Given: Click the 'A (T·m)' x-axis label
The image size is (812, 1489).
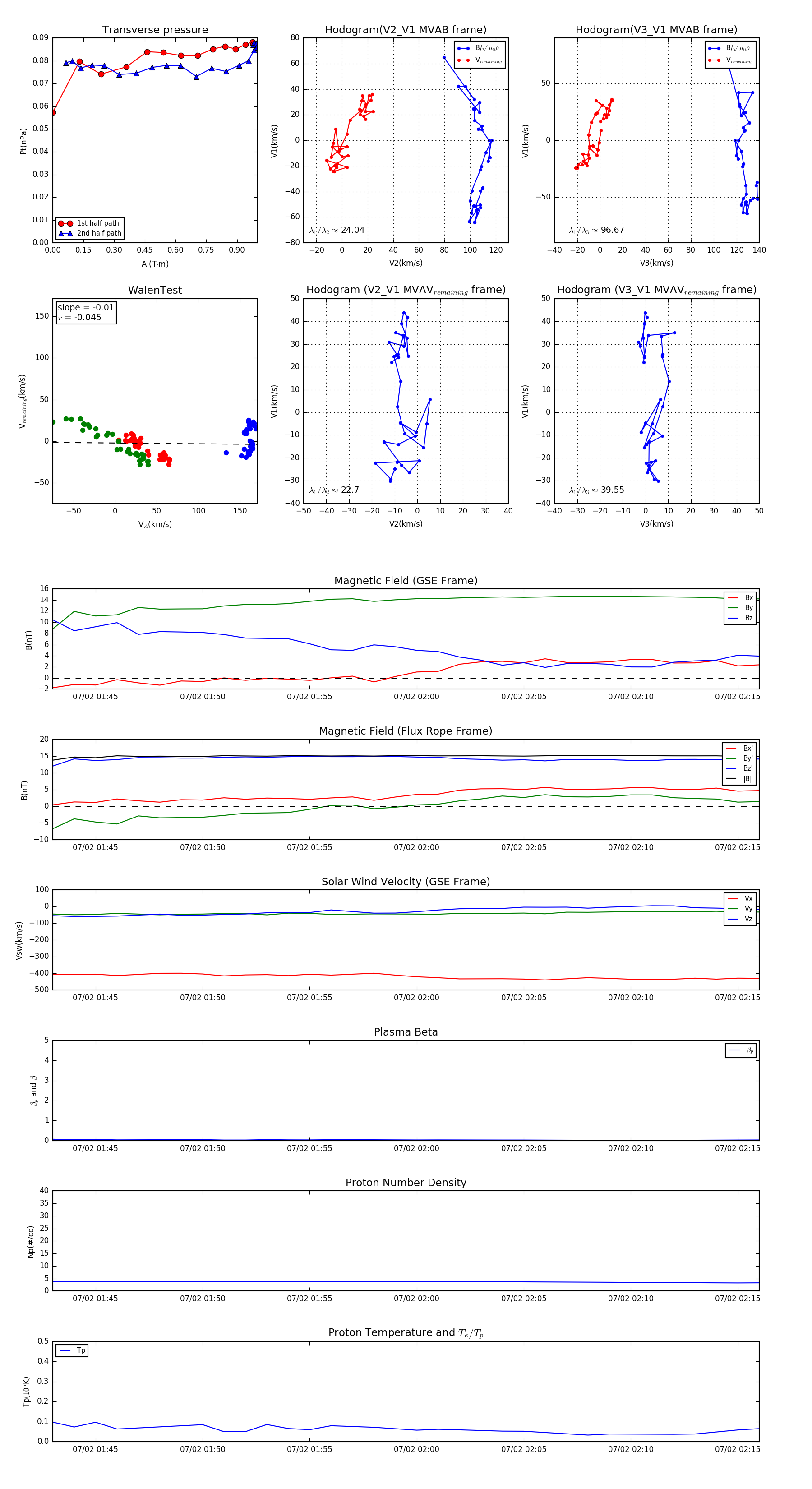Looking at the screenshot, I should click(155, 264).
